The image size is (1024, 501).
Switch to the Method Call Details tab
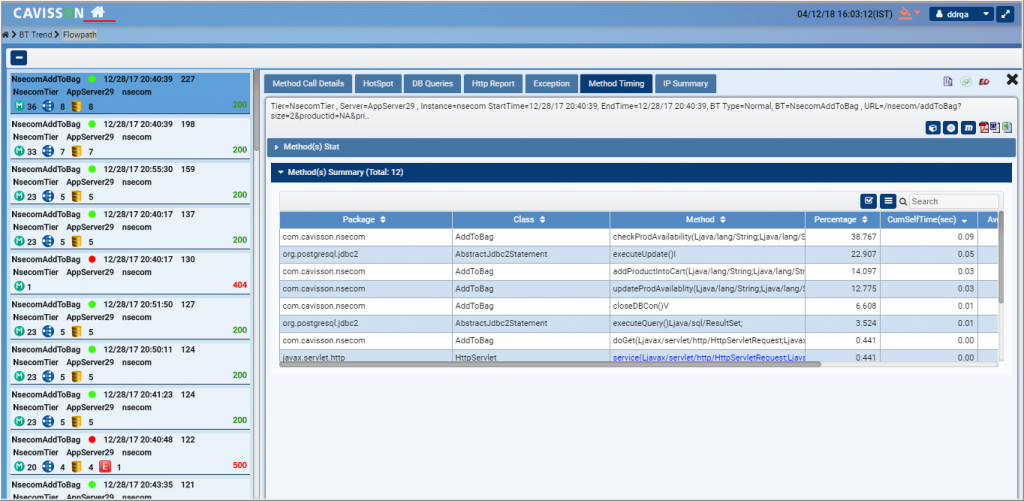coord(308,84)
